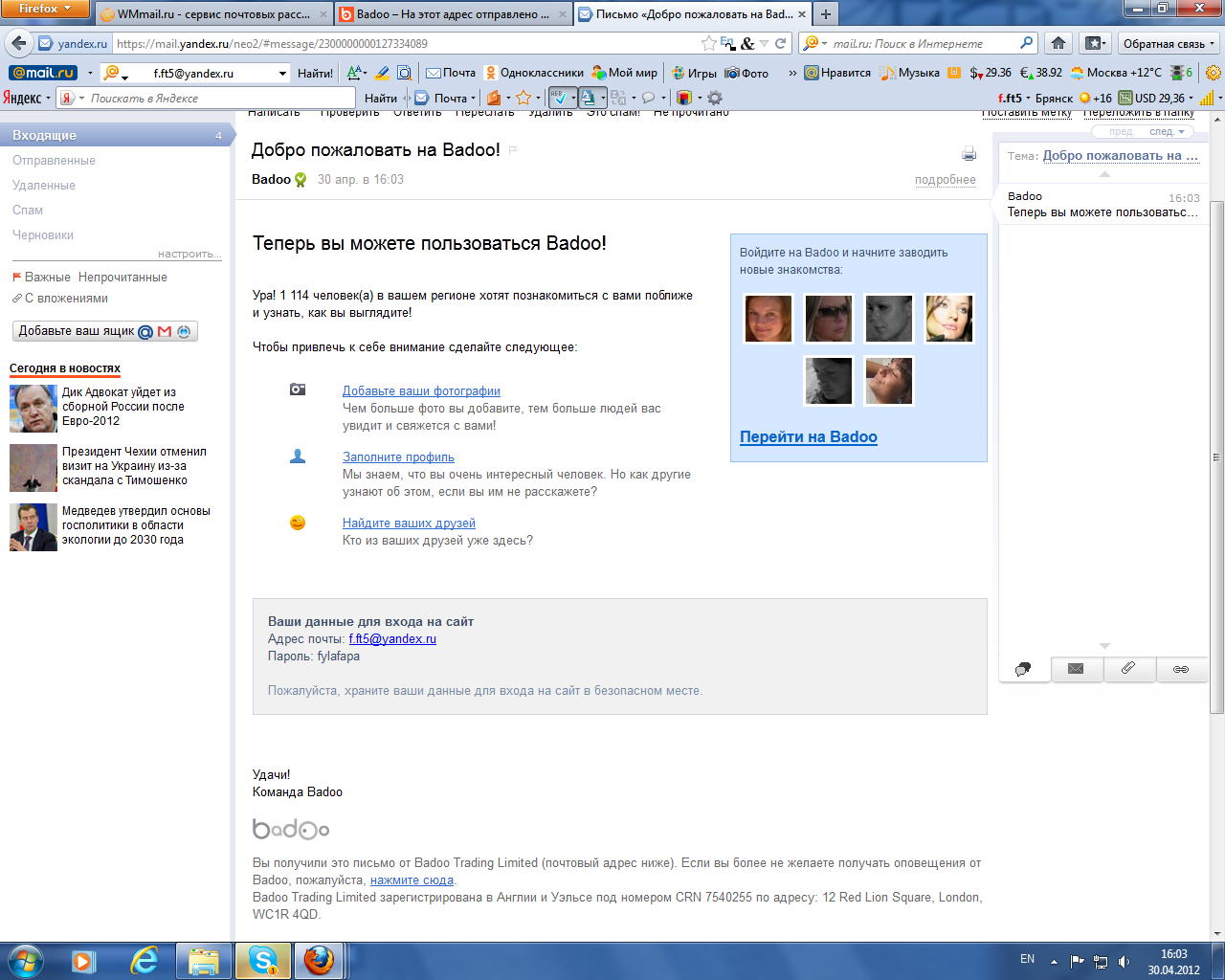This screenshot has height=980, width=1225.
Task: Click the подробнее details link
Action: click(946, 180)
